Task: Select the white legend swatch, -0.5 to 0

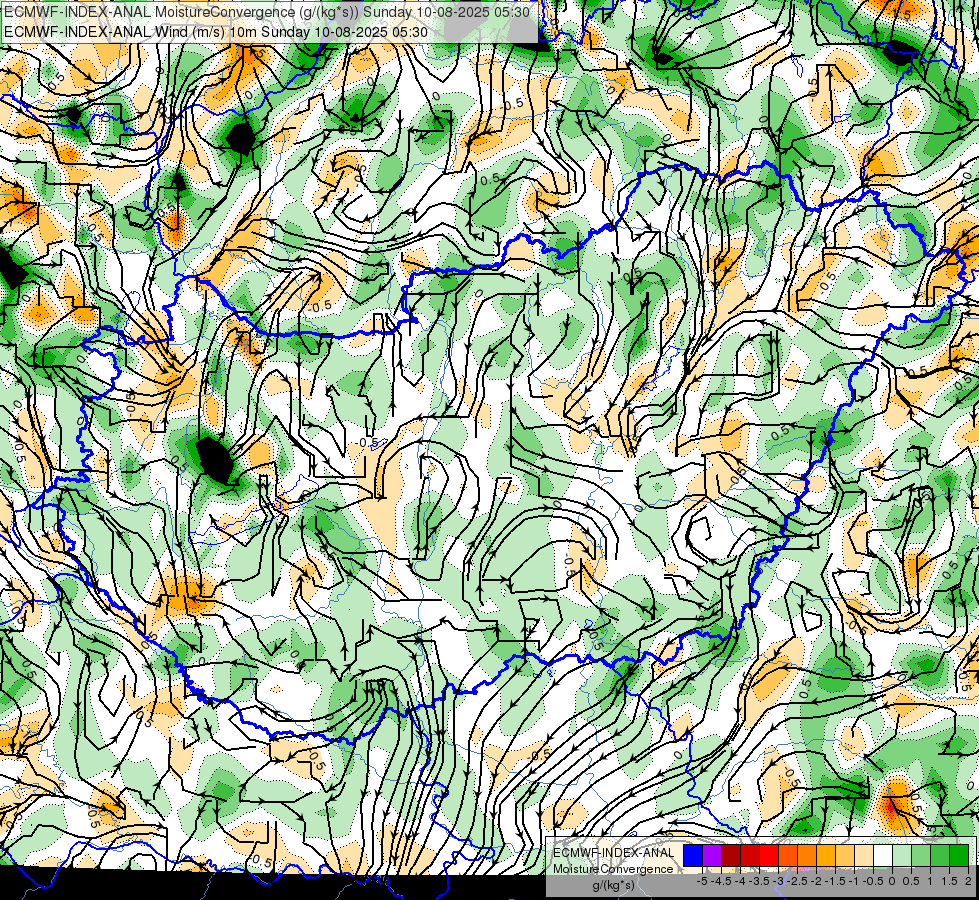Action: (883, 856)
